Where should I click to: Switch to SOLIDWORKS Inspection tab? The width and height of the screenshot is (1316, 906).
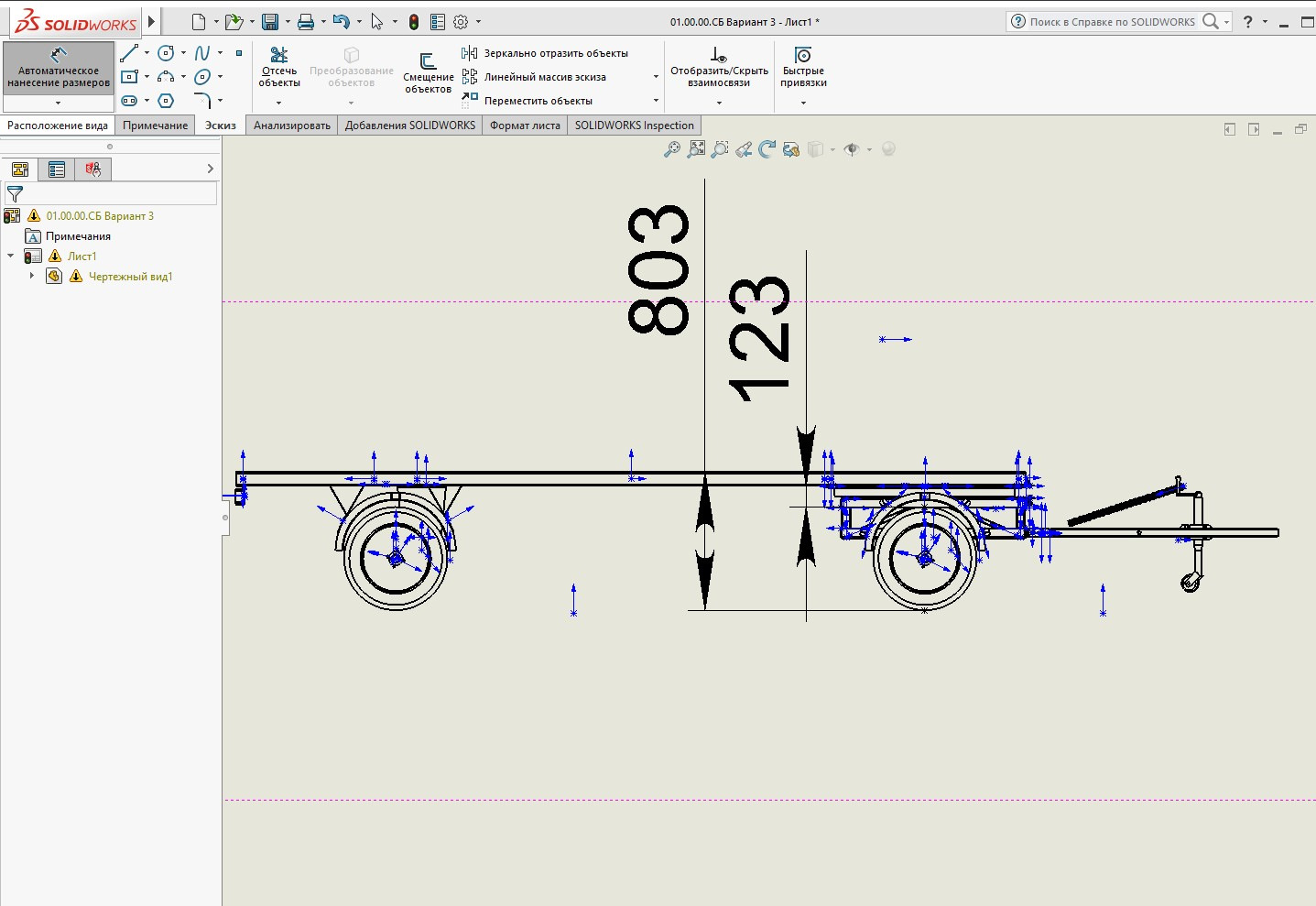[x=635, y=126]
